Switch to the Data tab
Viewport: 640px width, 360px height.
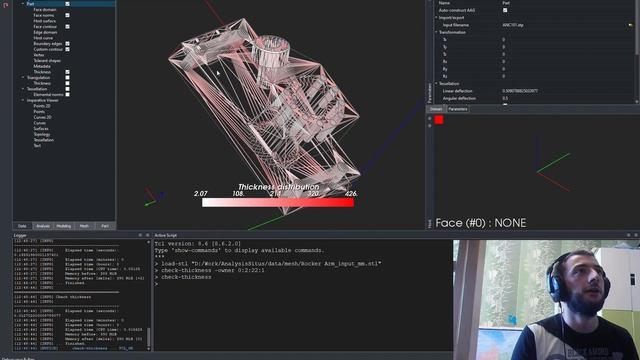[22, 226]
